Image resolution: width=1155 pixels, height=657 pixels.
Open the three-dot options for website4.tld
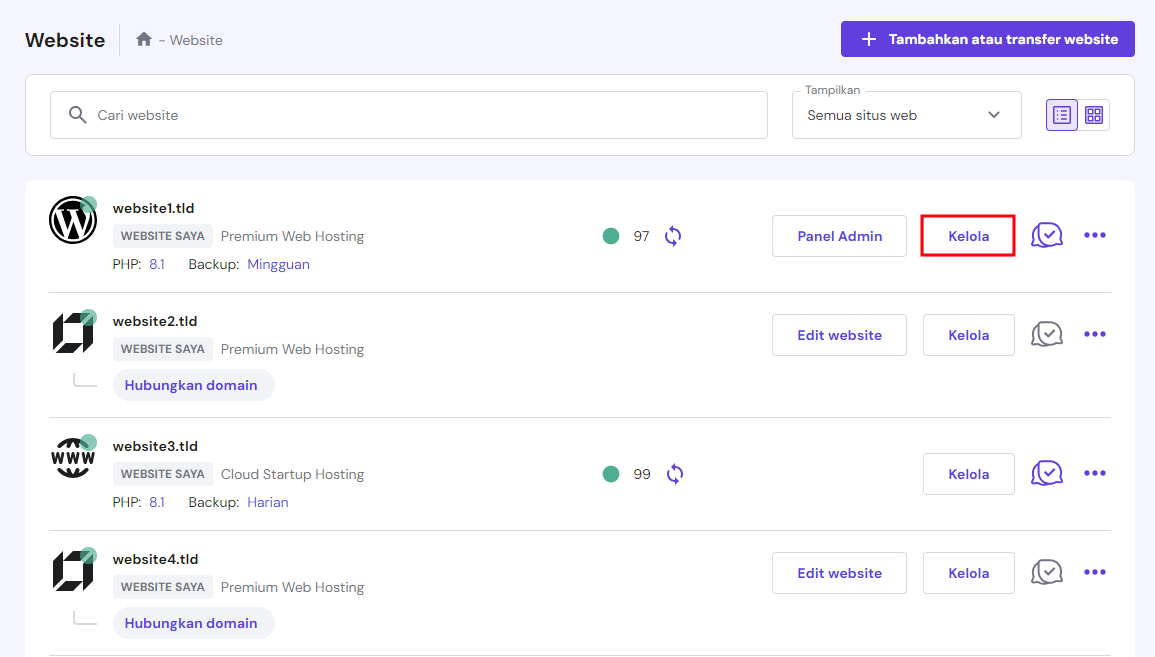click(x=1095, y=571)
